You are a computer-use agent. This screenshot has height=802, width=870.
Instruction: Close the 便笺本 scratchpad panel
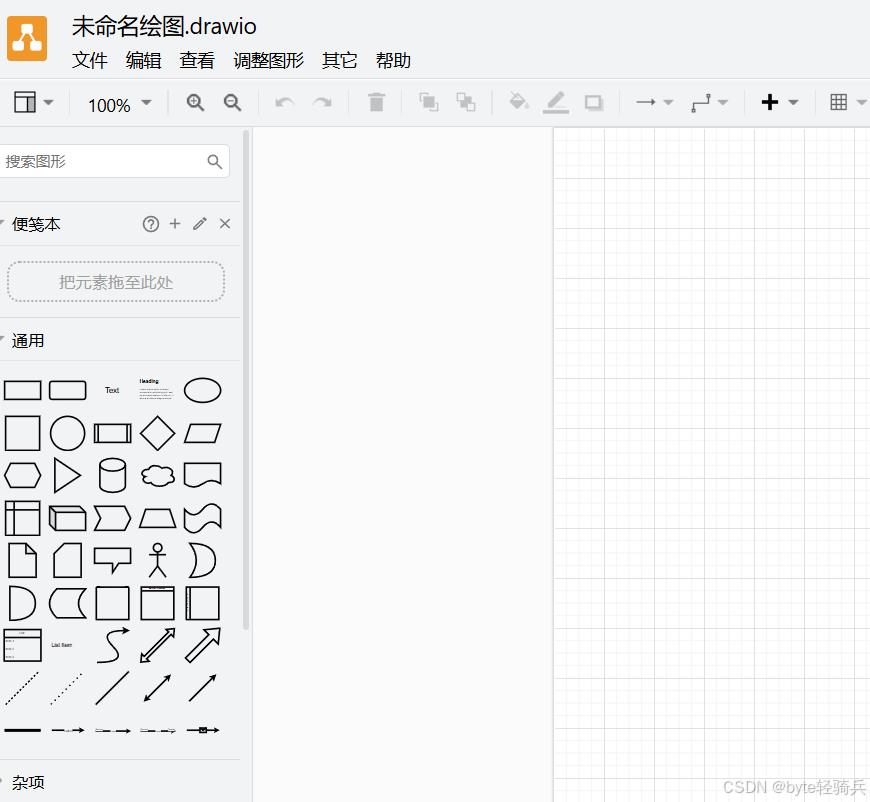click(224, 223)
